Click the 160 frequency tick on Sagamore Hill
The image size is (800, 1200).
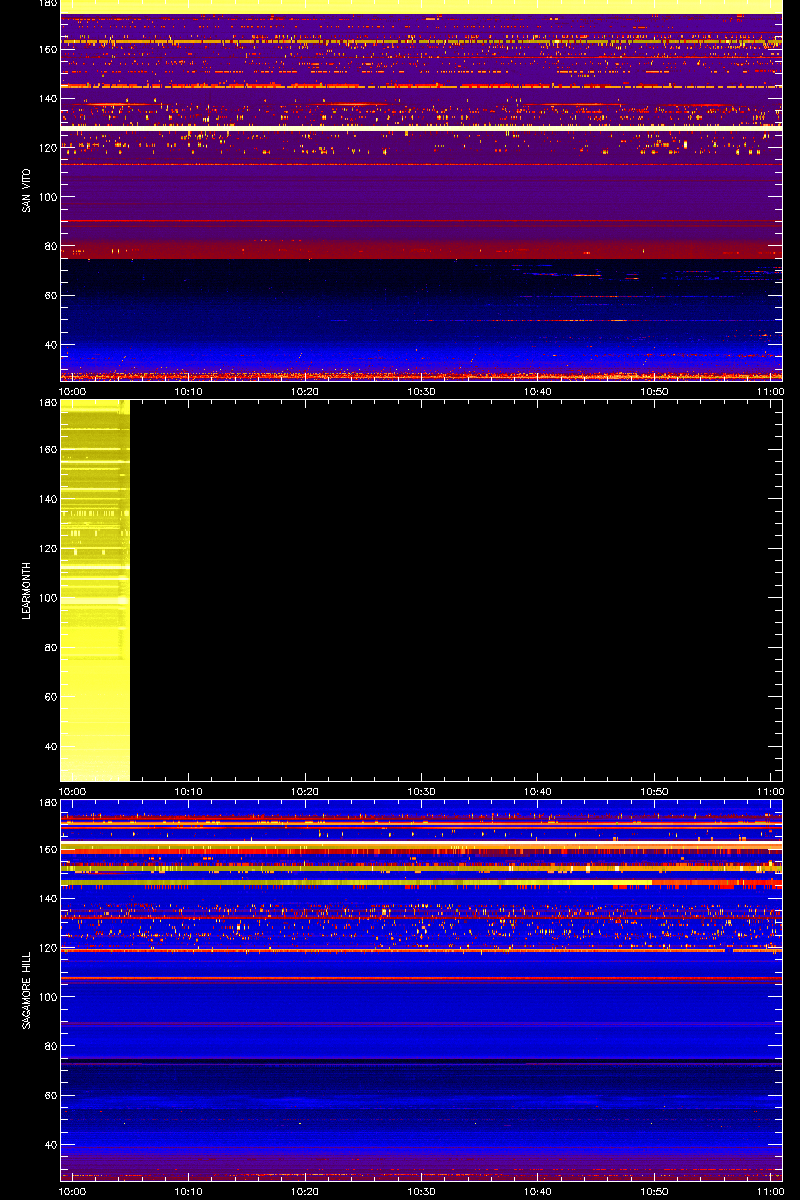coord(47,850)
